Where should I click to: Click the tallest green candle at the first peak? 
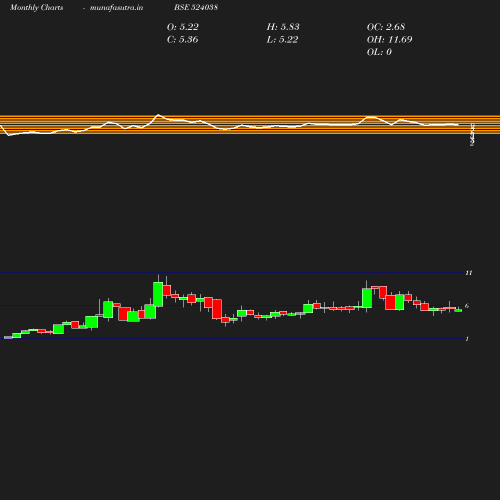click(x=158, y=294)
